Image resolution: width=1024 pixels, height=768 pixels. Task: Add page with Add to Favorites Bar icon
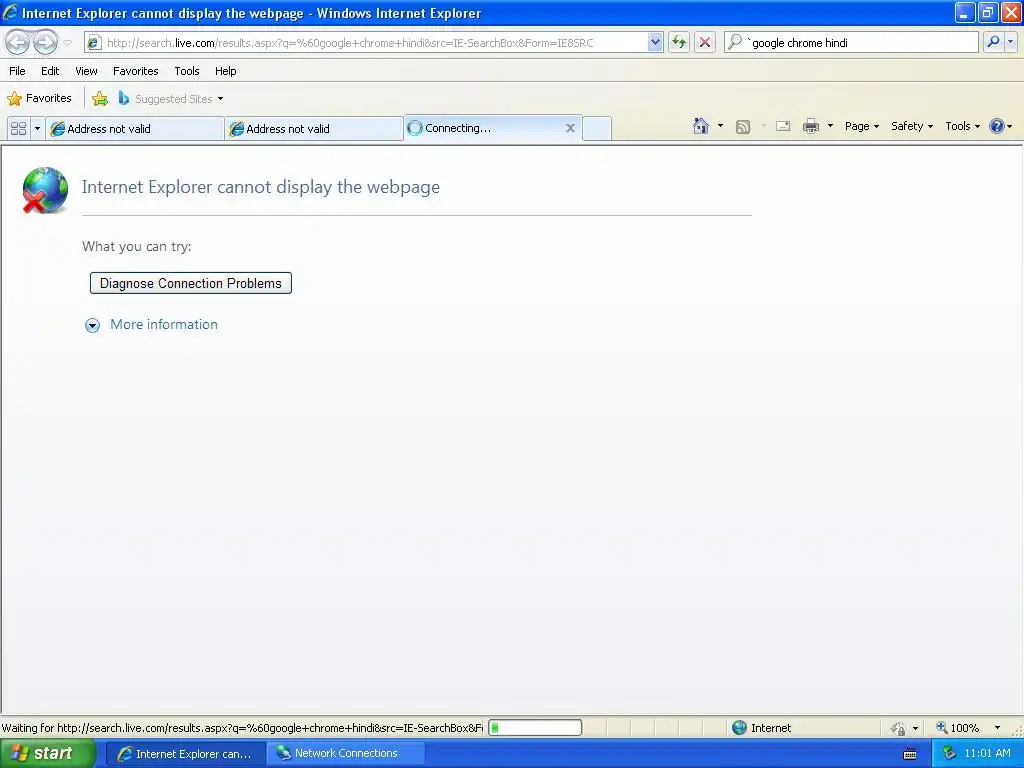coord(100,99)
